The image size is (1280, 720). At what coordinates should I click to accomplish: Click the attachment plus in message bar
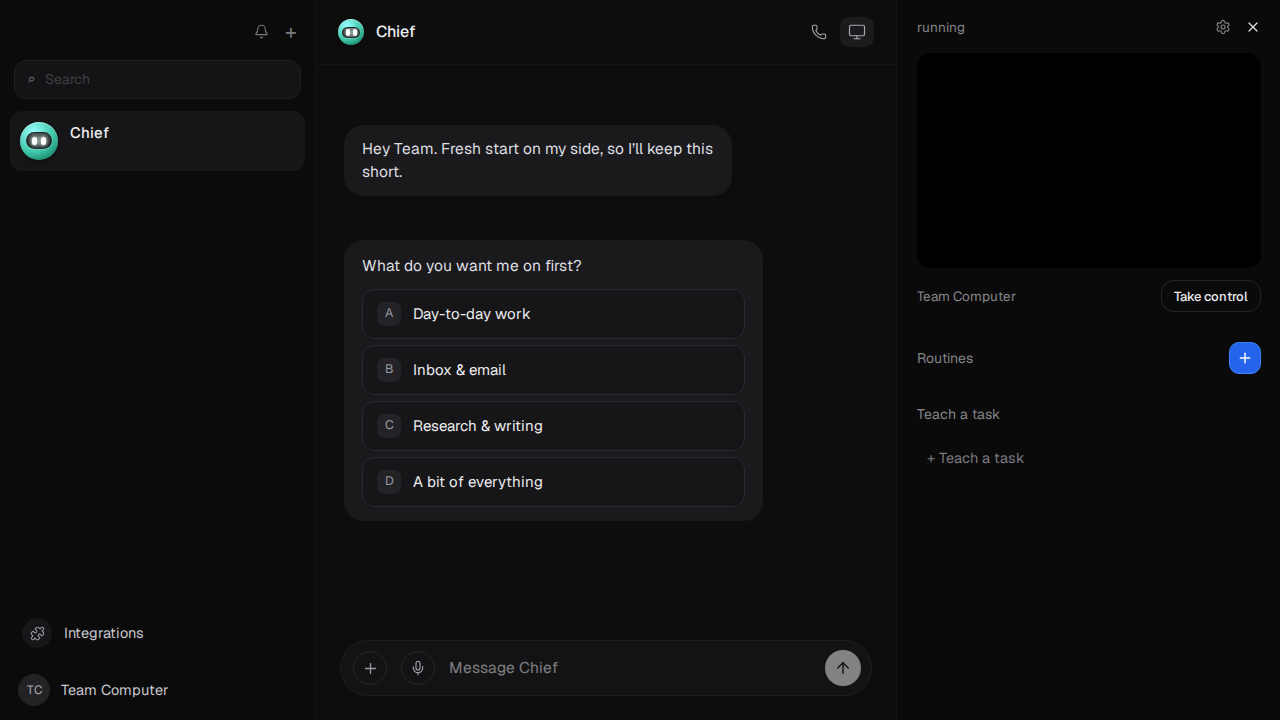coord(370,668)
